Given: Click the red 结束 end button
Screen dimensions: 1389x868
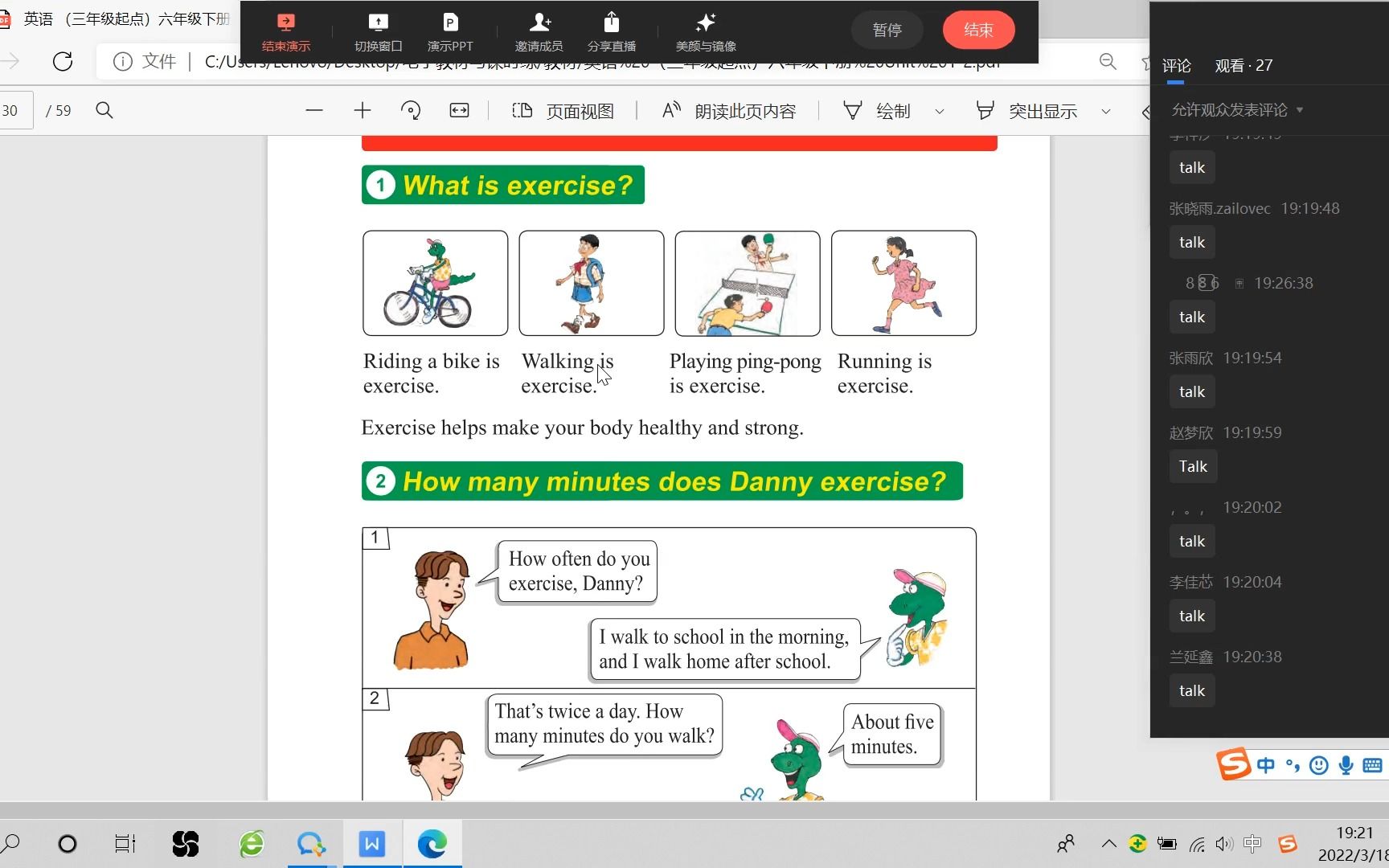Looking at the screenshot, I should [978, 30].
